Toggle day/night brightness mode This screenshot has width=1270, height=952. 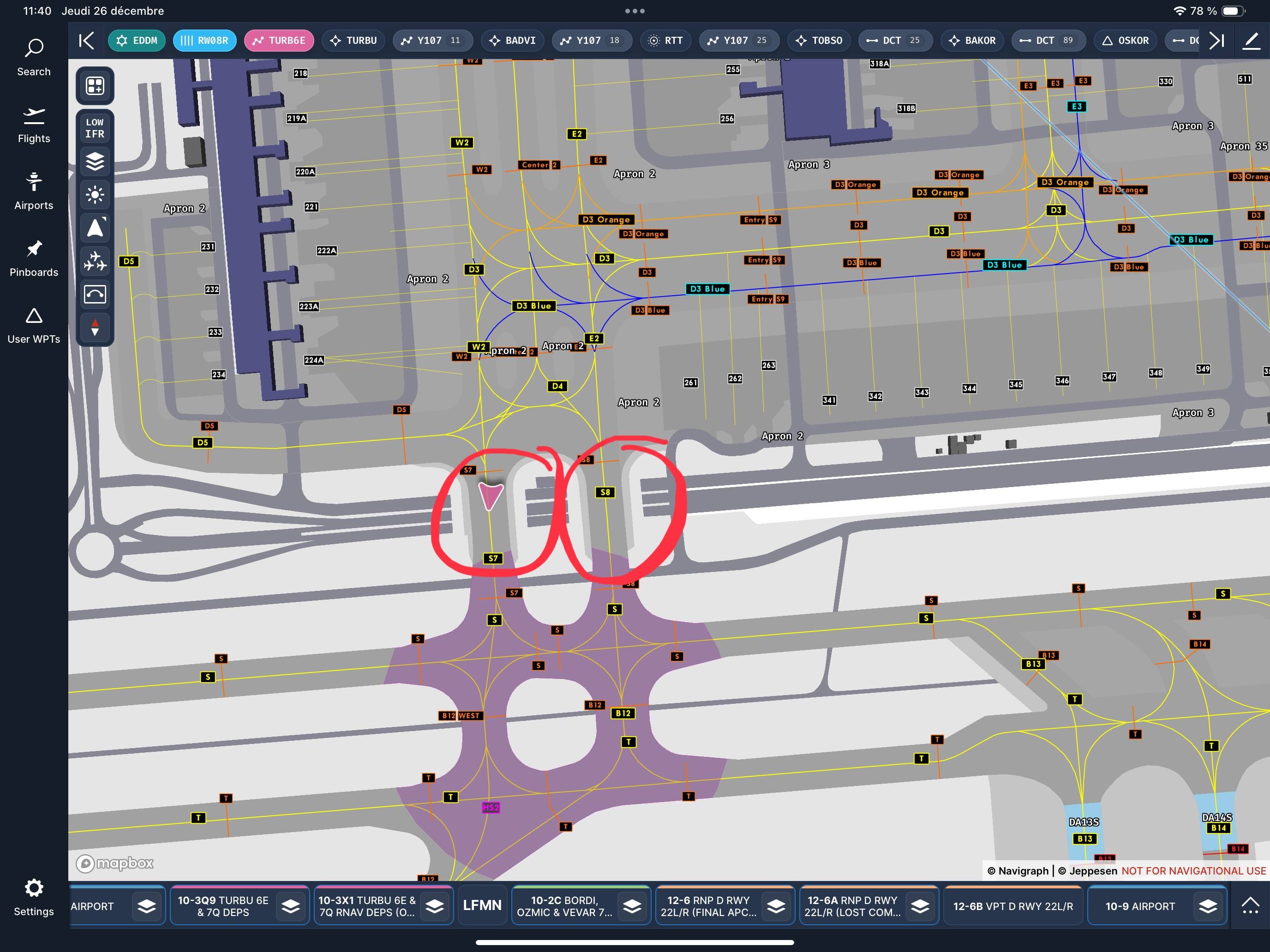[95, 195]
